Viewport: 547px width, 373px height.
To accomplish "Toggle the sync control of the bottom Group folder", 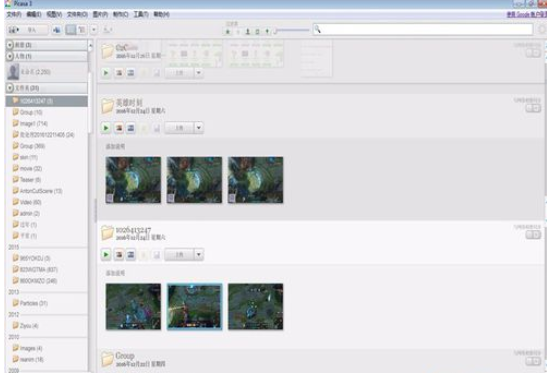I will [x=533, y=361].
